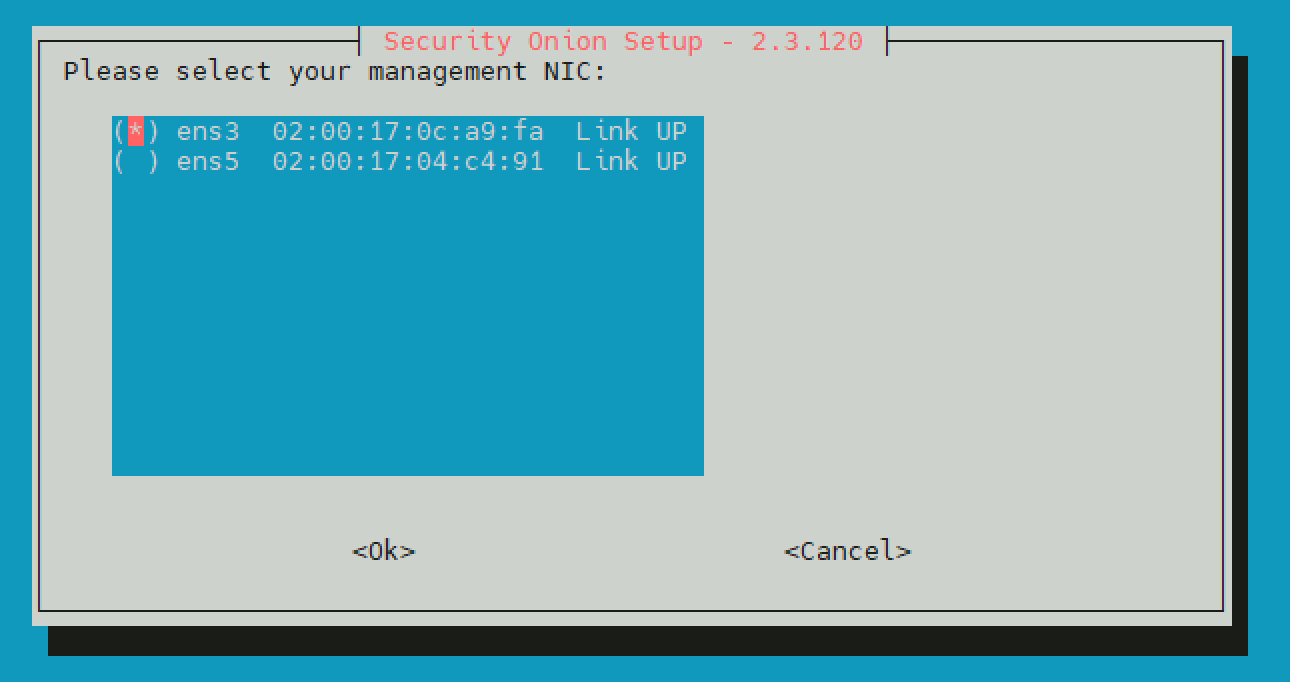Click the Link UP status for ens3

coord(632,131)
